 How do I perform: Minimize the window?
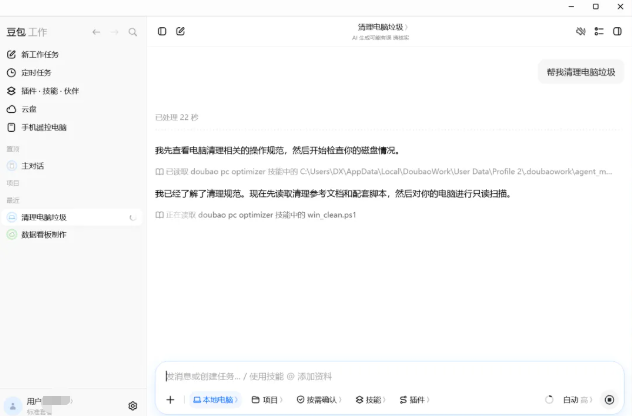pyautogui.click(x=571, y=6)
